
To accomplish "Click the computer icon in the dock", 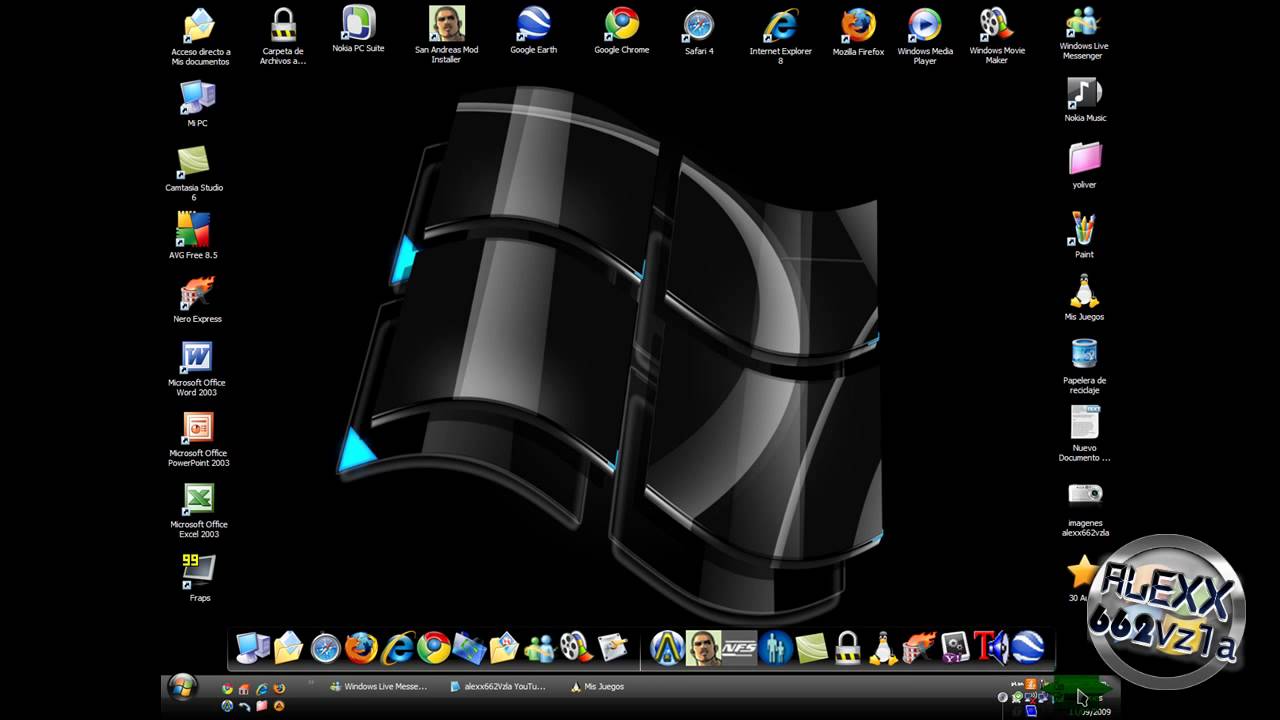I will 252,648.
